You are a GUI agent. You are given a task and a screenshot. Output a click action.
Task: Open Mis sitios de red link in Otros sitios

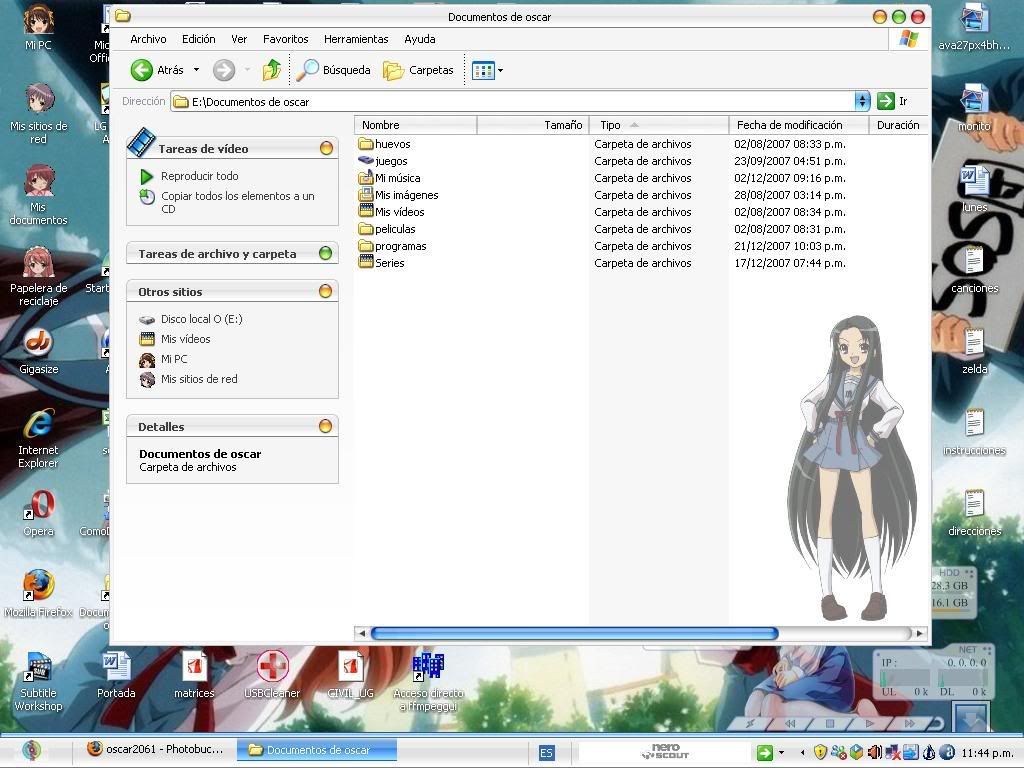click(x=199, y=379)
